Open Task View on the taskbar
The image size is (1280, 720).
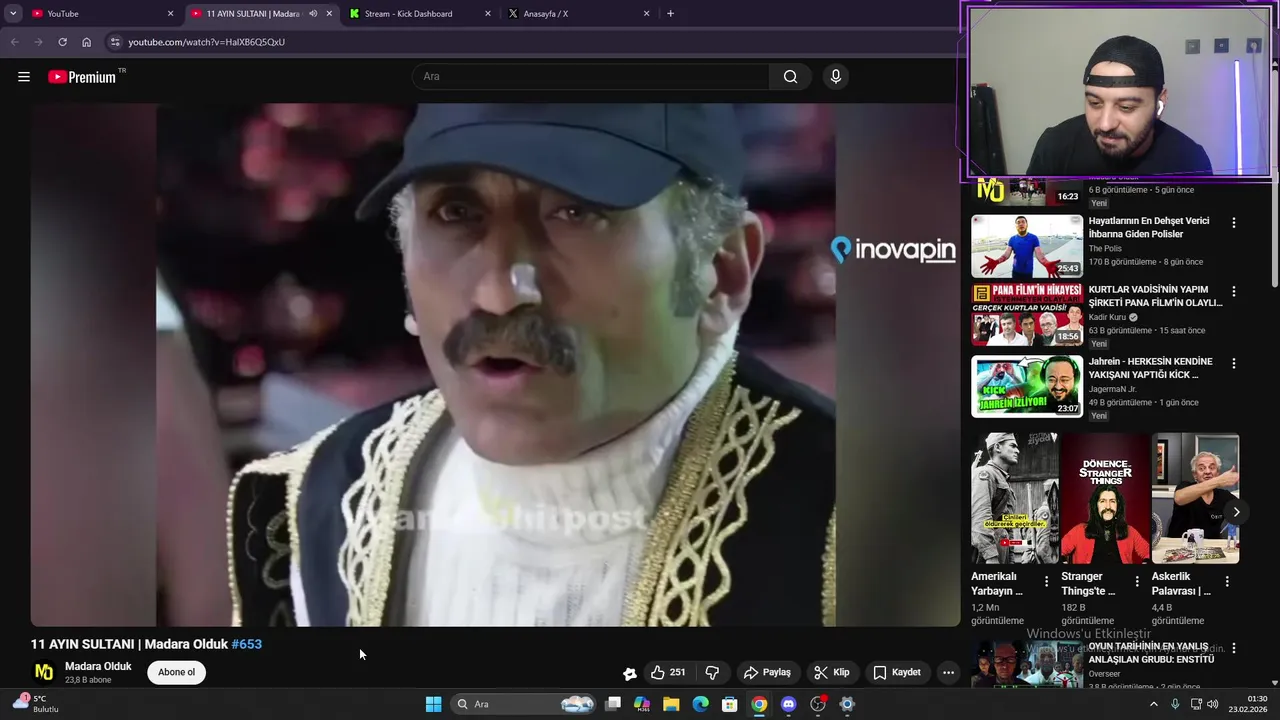613,704
